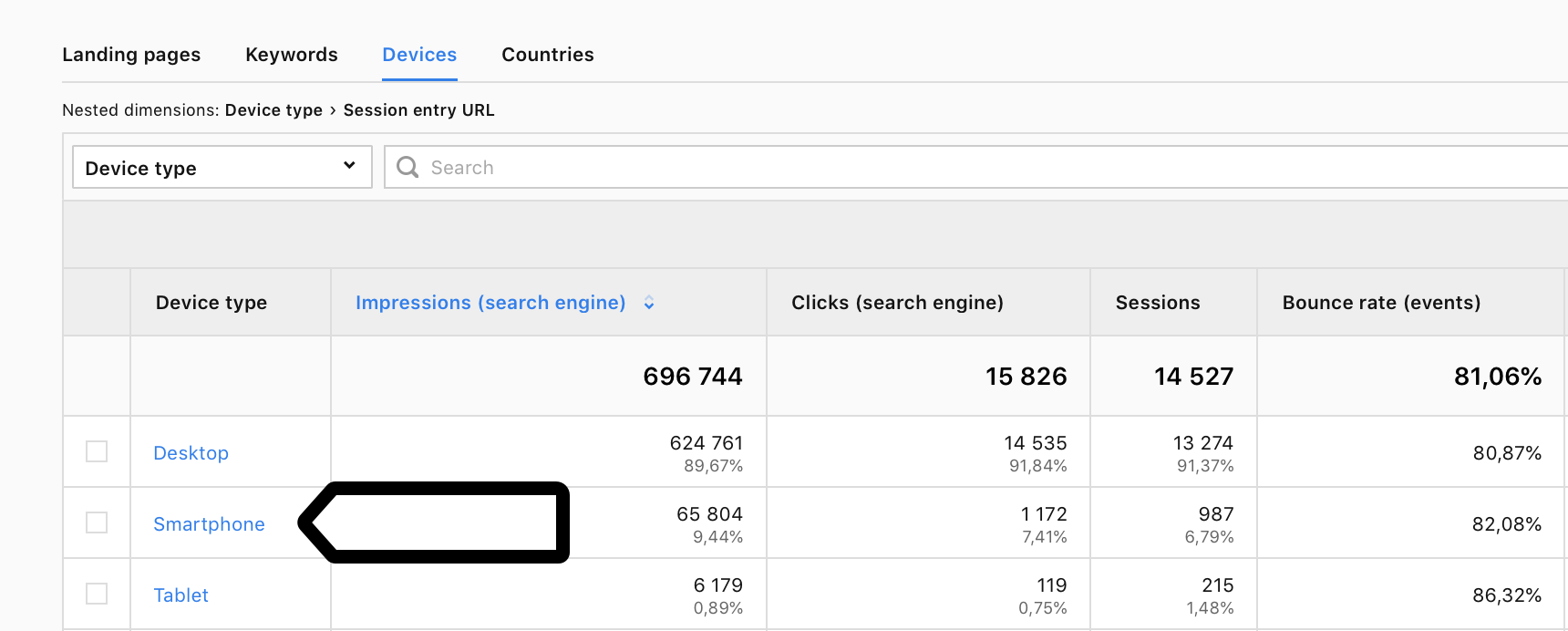Switch to the Keywords tab
This screenshot has height=631, width=1568.
point(292,55)
